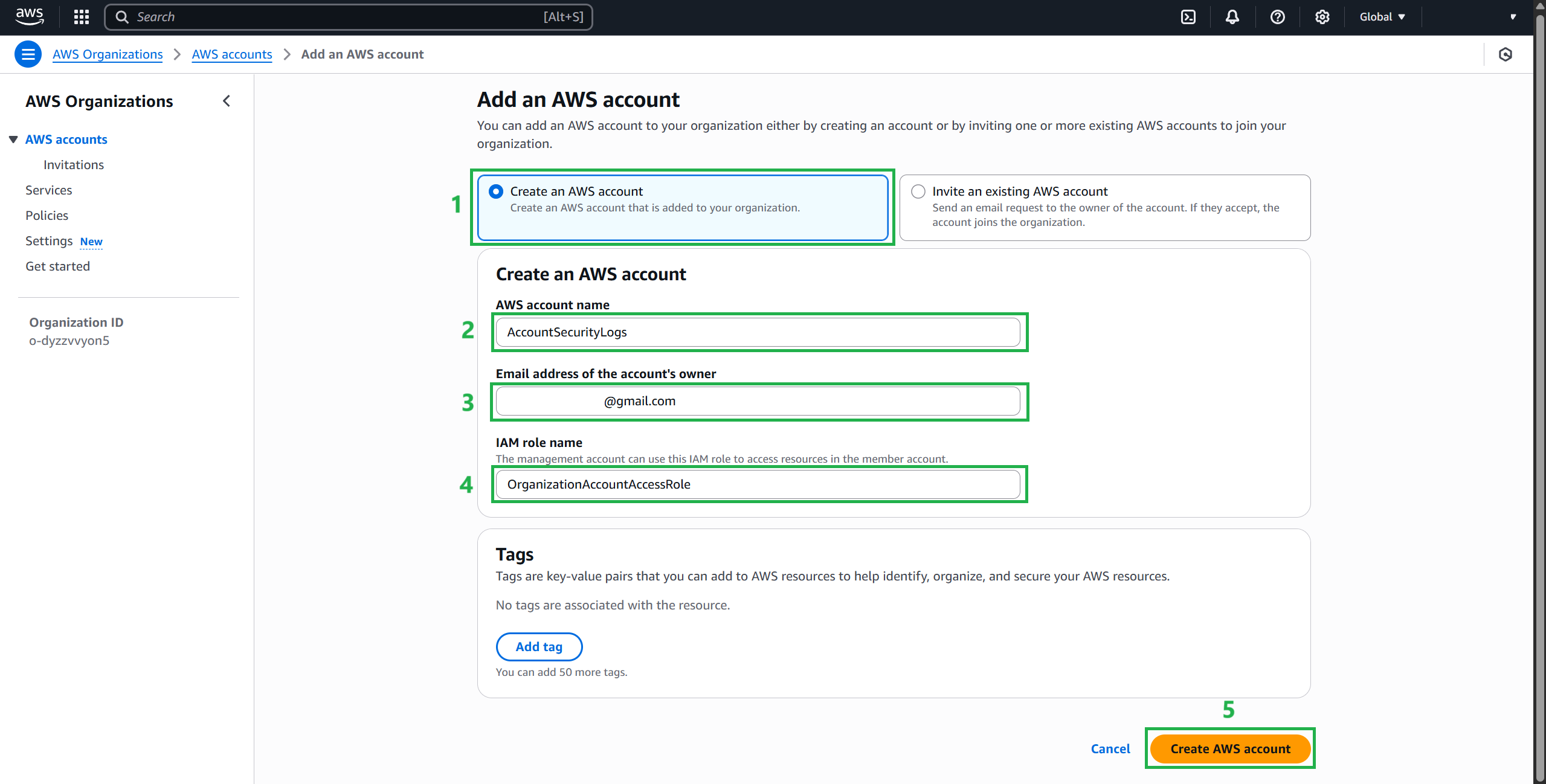The width and height of the screenshot is (1546, 784).
Task: Click the Add tag button
Action: [x=538, y=647]
